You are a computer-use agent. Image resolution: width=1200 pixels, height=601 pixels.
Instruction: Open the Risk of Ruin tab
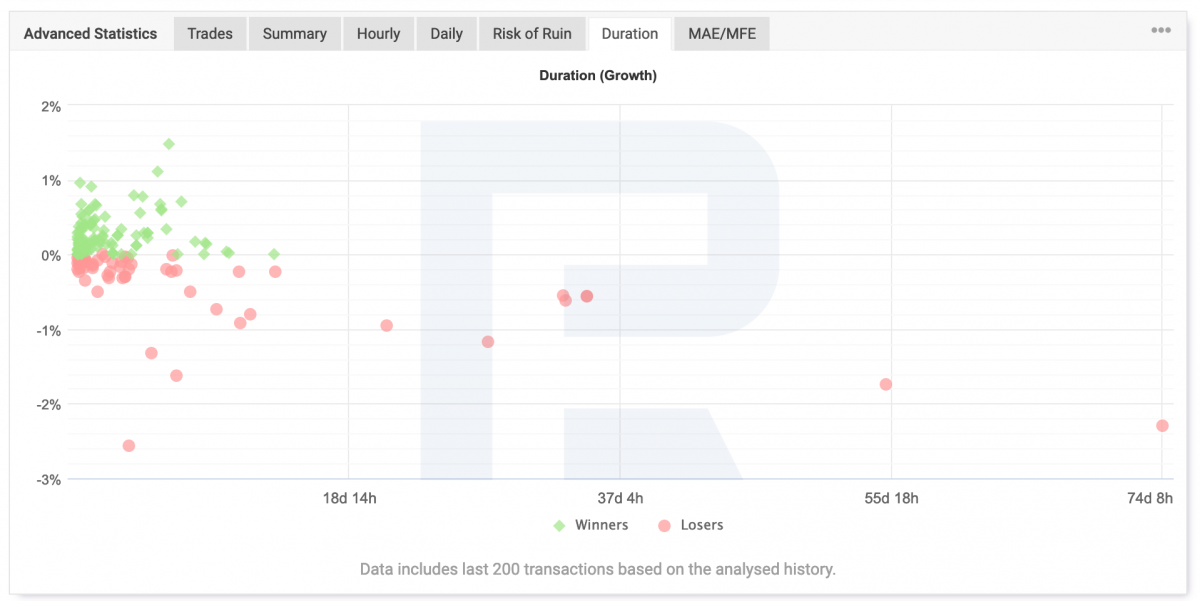point(532,34)
